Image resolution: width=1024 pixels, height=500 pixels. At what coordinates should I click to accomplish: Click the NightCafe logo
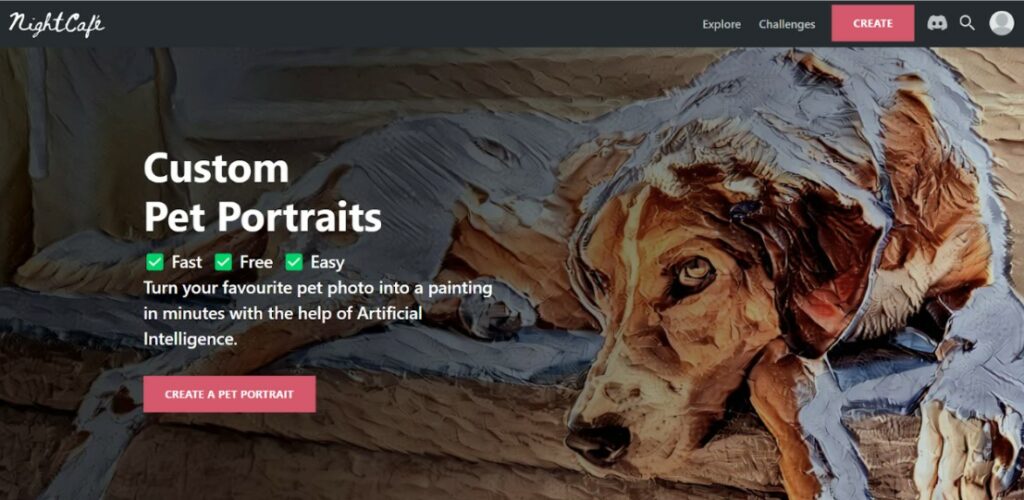click(56, 24)
